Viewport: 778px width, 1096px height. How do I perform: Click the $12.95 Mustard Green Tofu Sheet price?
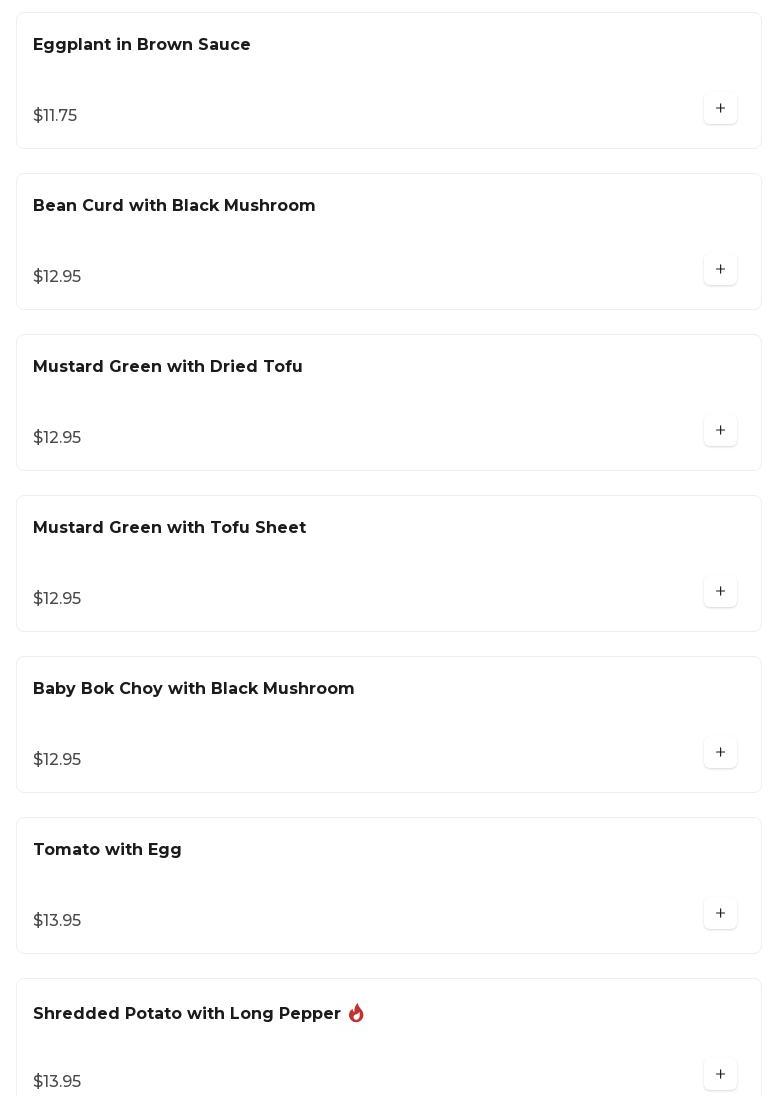(x=57, y=599)
